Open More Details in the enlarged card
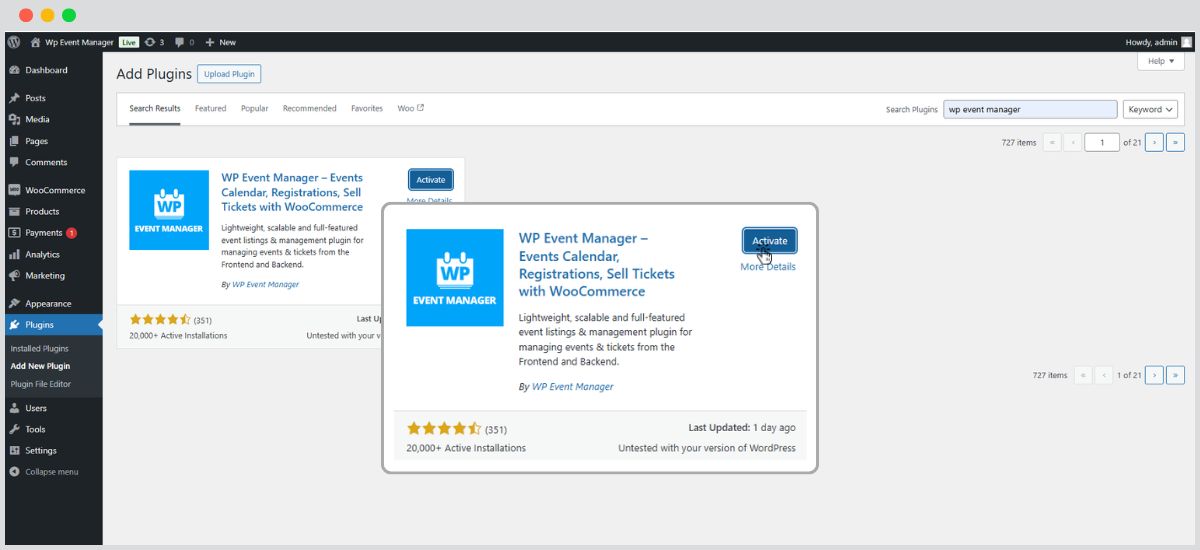 coord(768,267)
